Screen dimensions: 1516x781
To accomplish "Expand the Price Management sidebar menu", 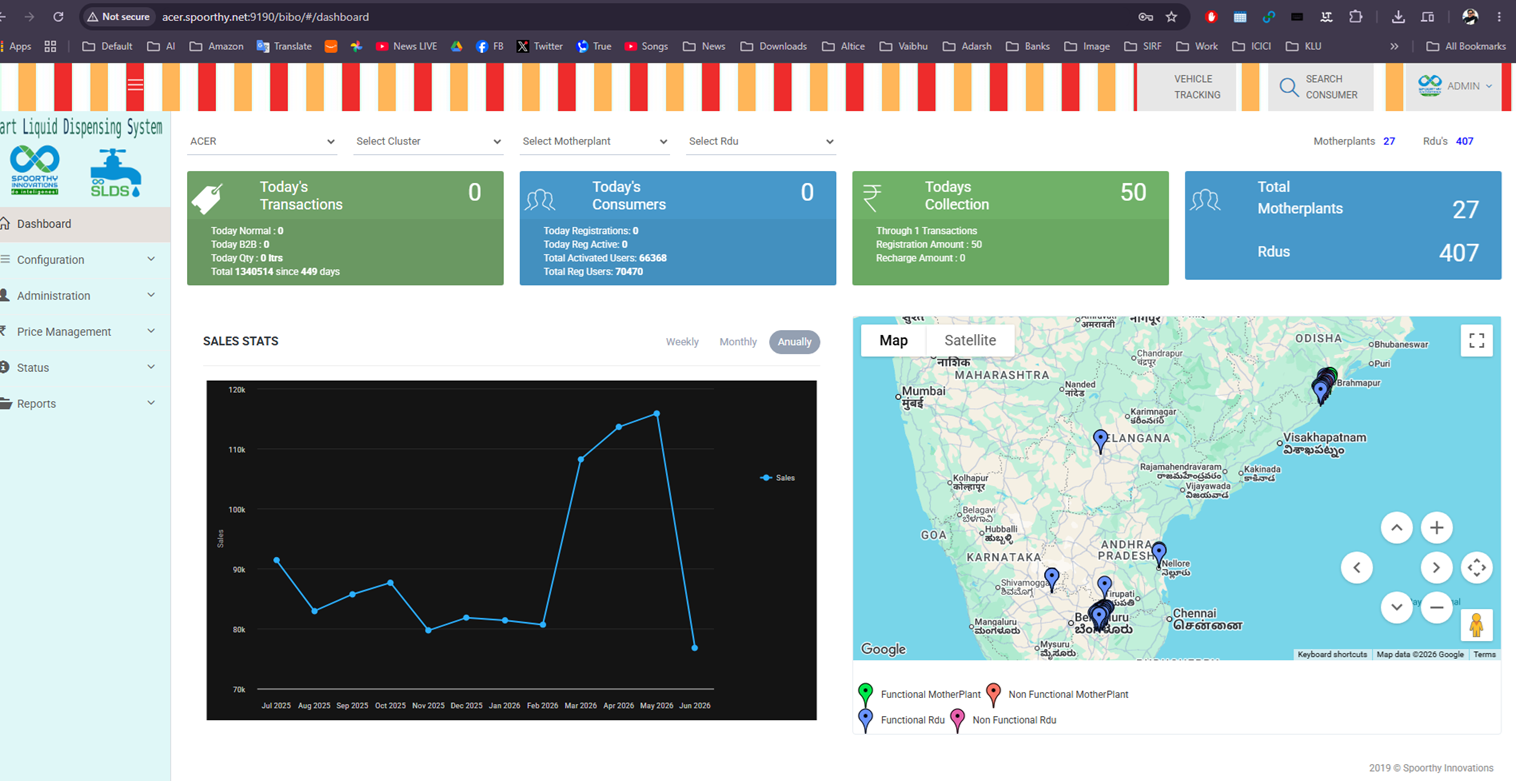I will pyautogui.click(x=85, y=332).
